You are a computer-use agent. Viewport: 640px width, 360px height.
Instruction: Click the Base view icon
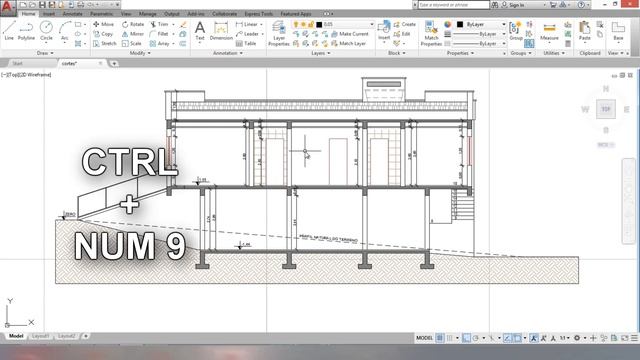[x=618, y=31]
